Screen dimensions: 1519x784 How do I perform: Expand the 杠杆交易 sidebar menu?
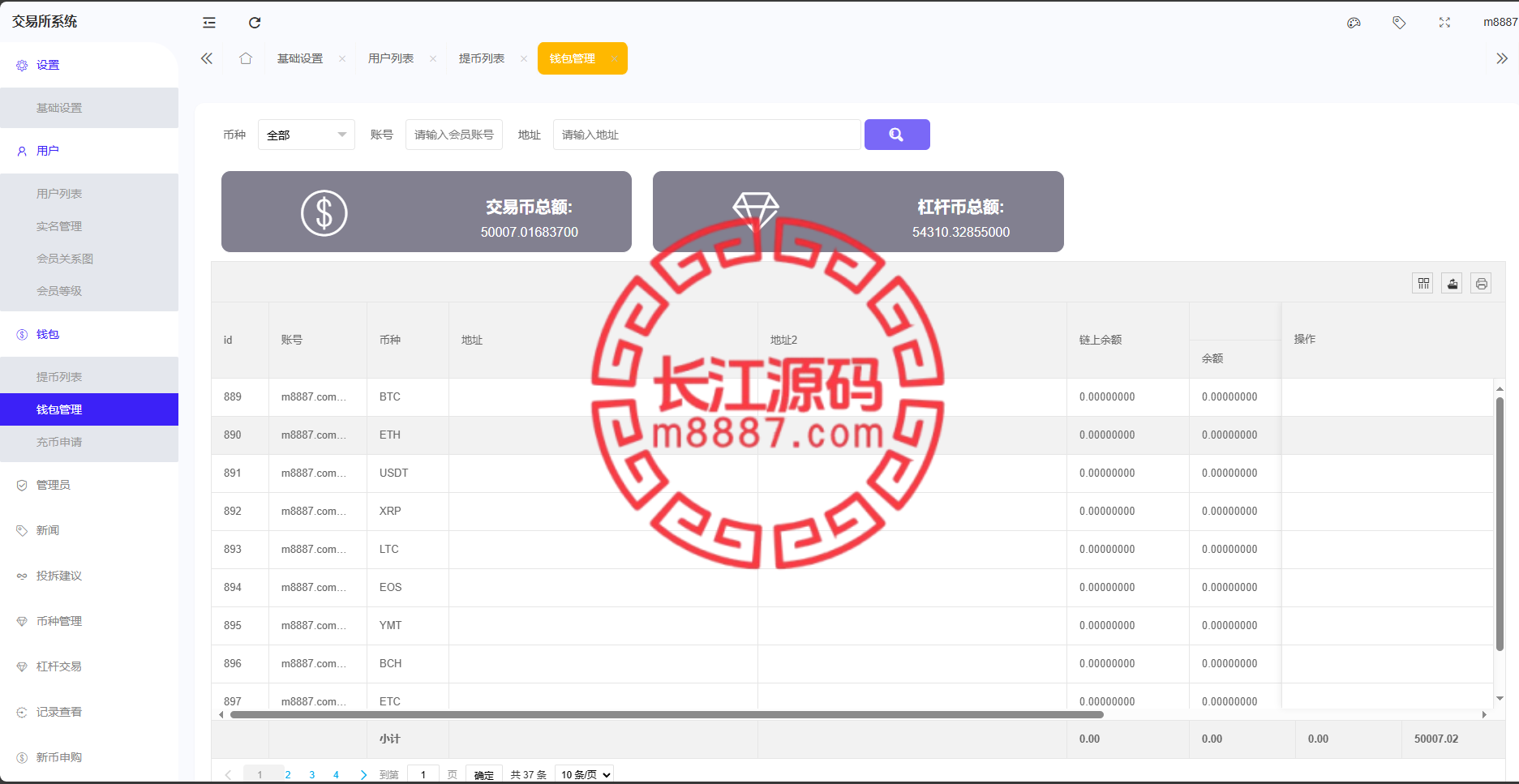(89, 666)
